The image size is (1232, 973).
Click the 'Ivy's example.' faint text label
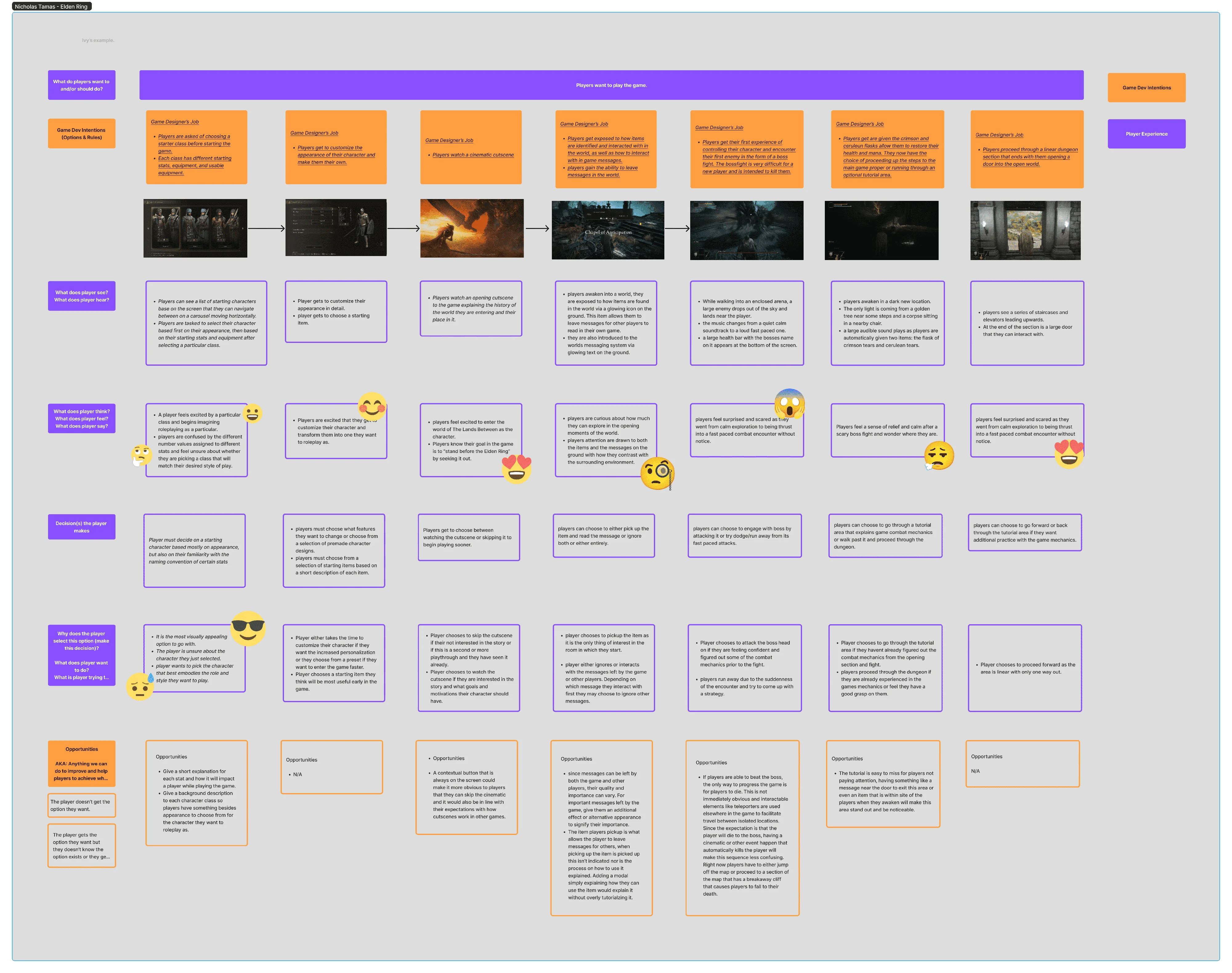pos(98,40)
